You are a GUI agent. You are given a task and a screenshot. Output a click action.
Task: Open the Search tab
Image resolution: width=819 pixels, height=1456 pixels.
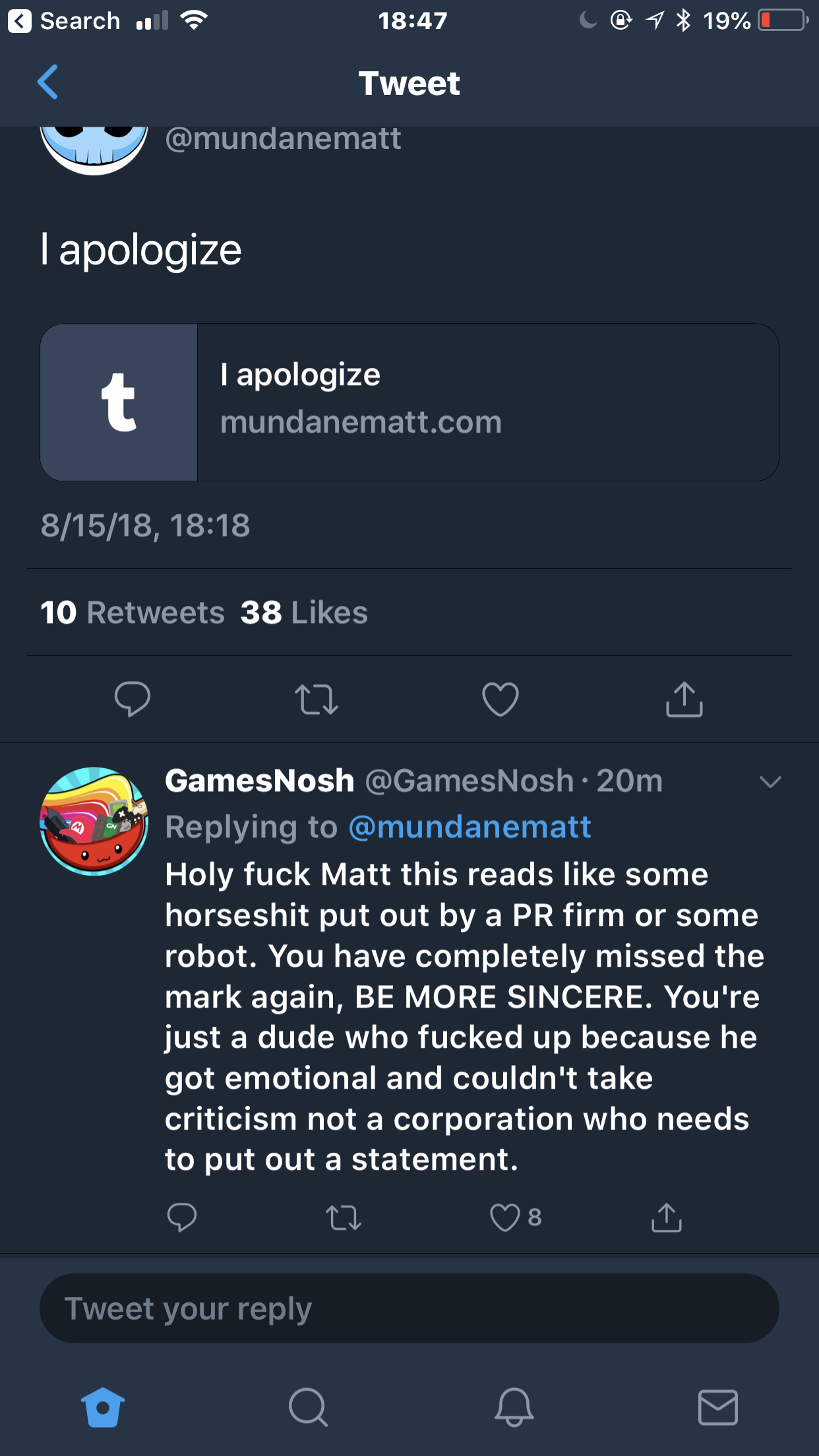(308, 1407)
